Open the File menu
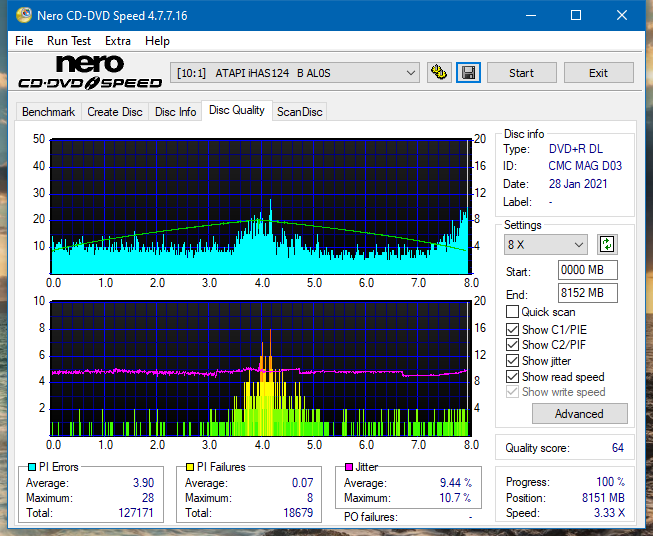 [24, 41]
